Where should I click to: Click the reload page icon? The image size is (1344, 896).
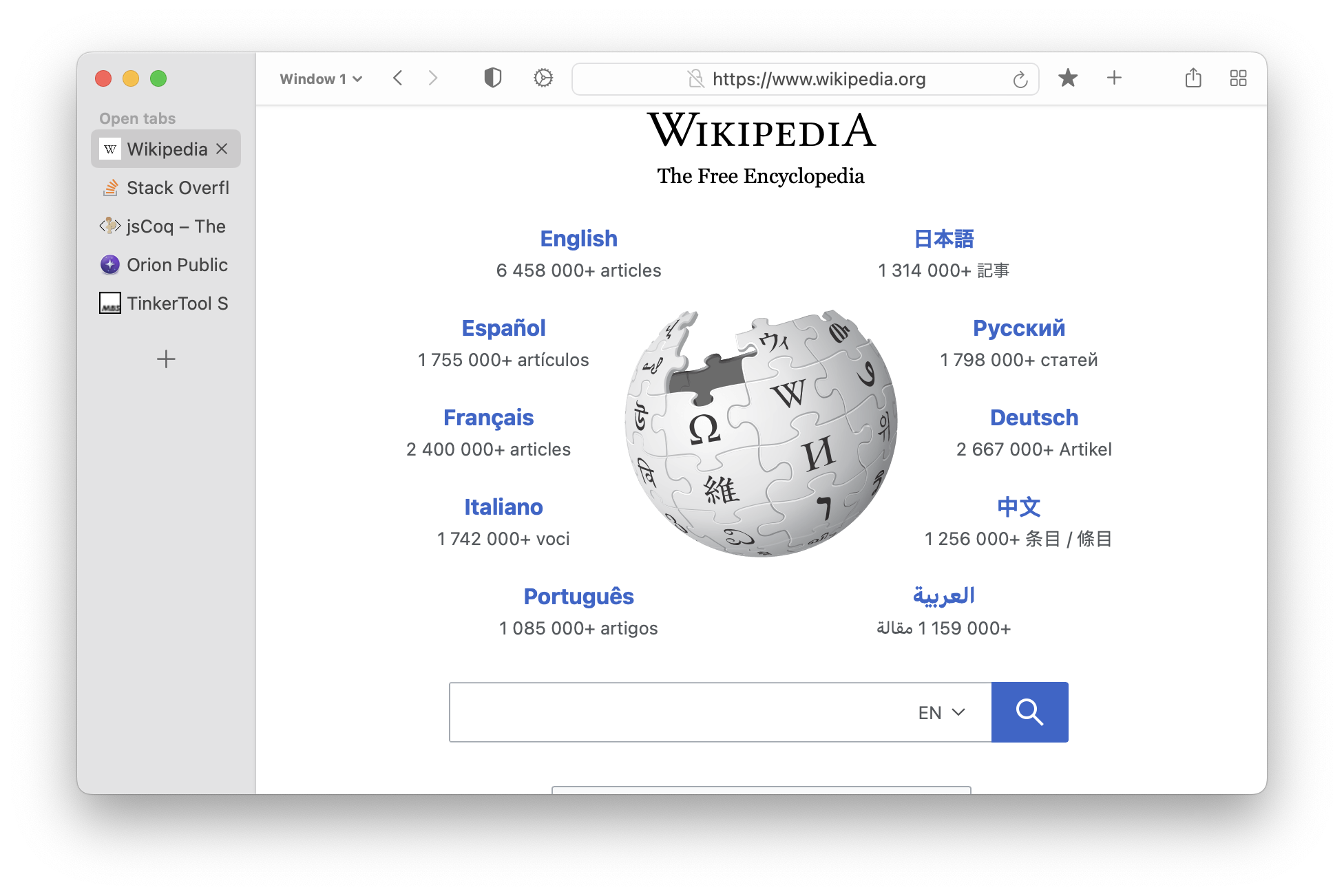pos(1020,80)
